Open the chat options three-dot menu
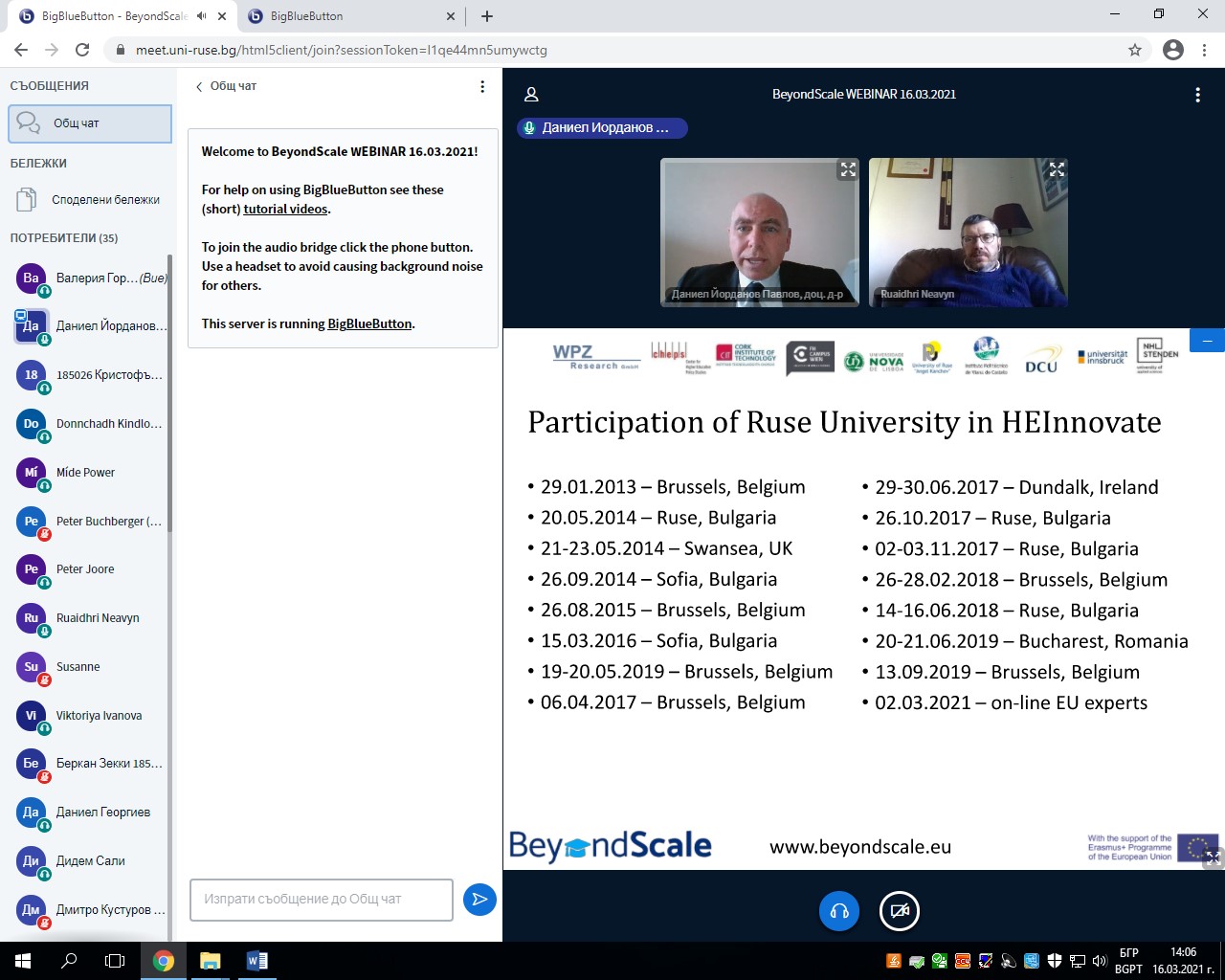The height and width of the screenshot is (980, 1225). (x=482, y=87)
